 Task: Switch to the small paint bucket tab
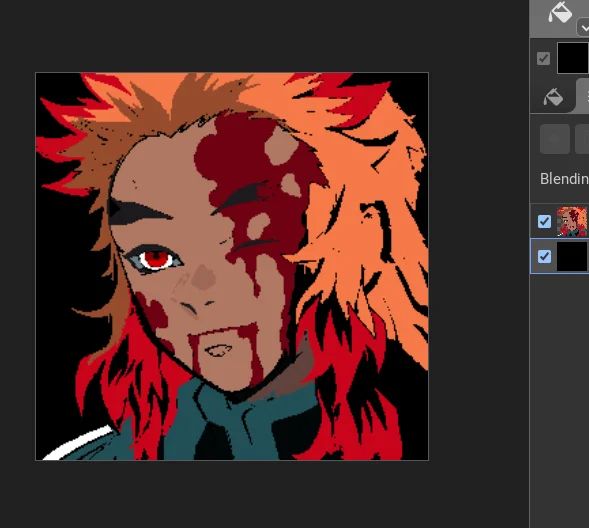(553, 97)
